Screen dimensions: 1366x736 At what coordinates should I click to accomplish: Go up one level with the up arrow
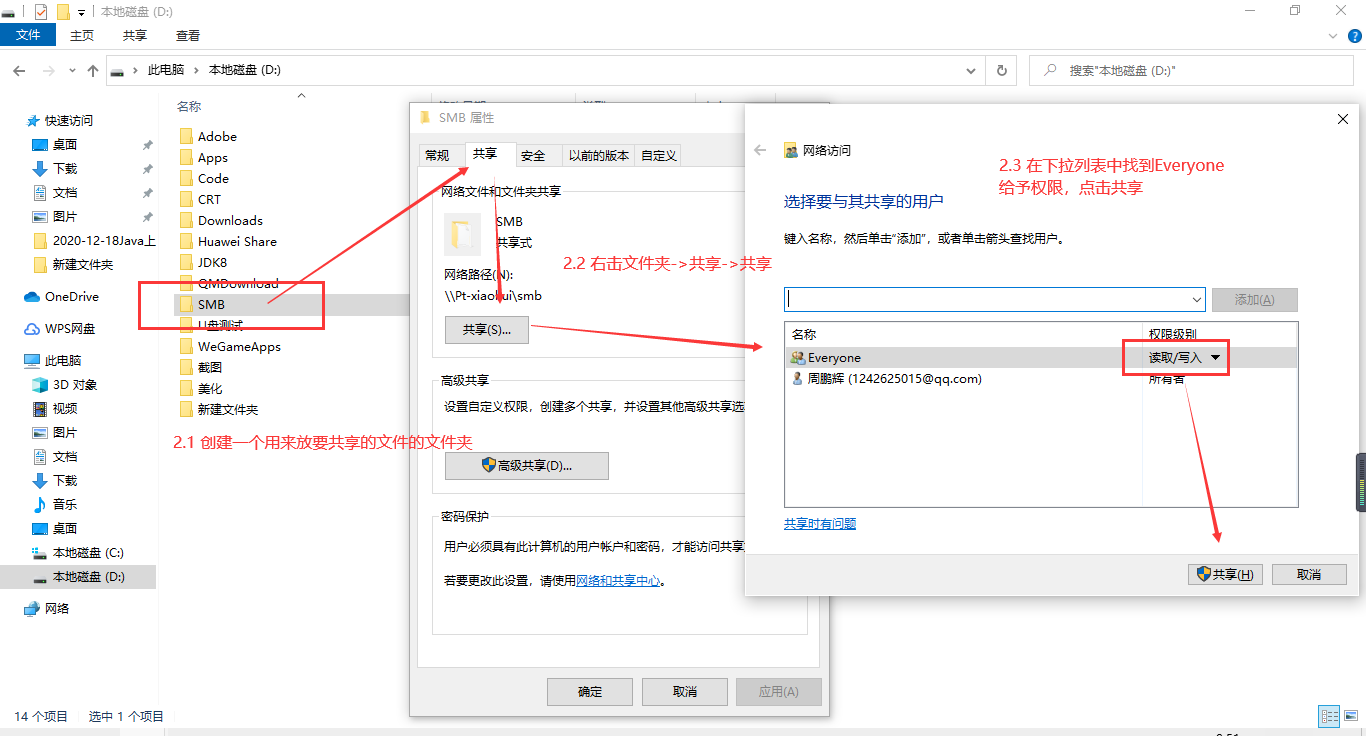point(93,71)
